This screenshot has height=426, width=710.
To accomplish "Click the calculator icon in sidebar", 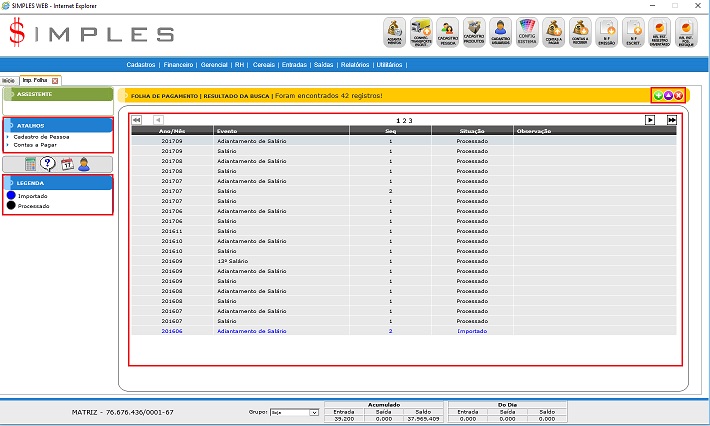I will [31, 164].
